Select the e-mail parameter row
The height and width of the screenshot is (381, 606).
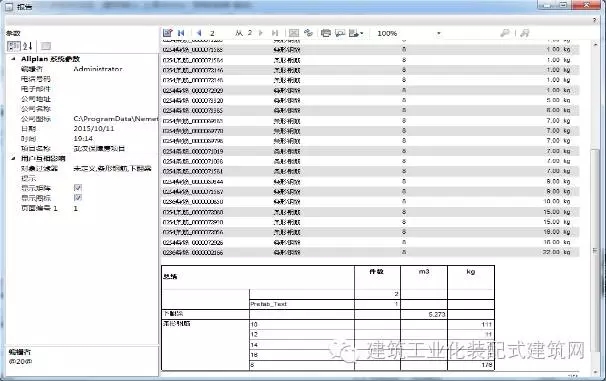[x=83, y=89]
